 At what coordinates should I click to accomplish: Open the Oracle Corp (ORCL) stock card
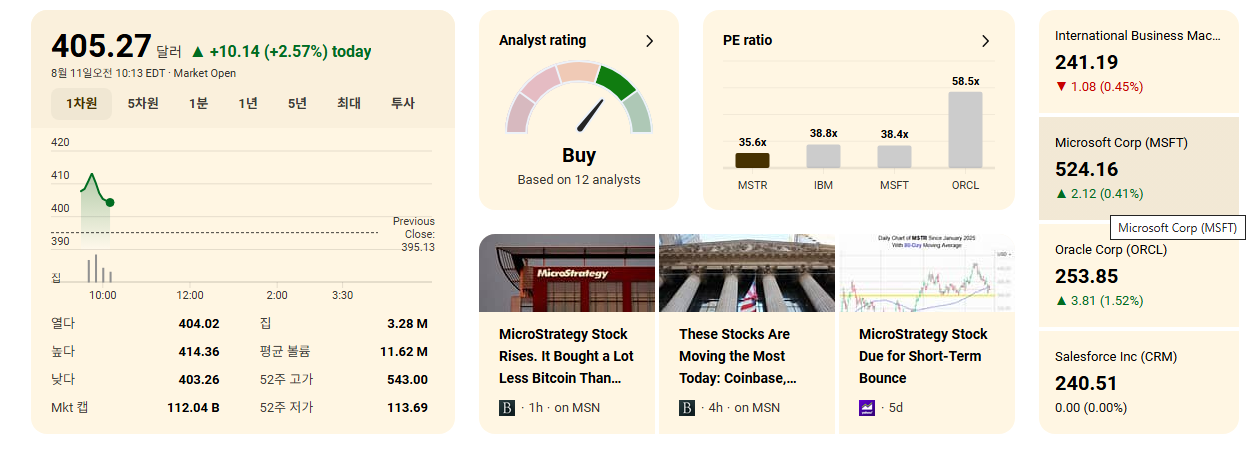(x=1139, y=277)
